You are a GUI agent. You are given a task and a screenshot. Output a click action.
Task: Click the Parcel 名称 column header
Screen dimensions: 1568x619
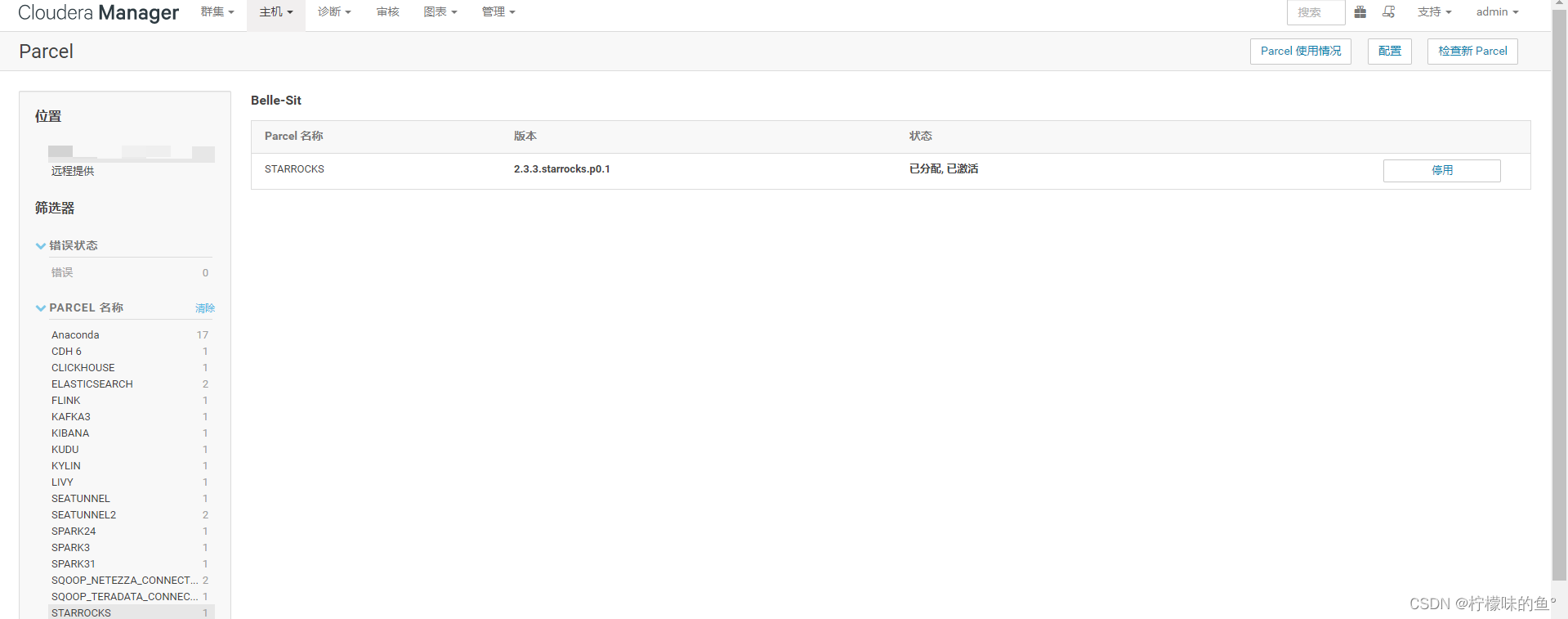point(294,137)
